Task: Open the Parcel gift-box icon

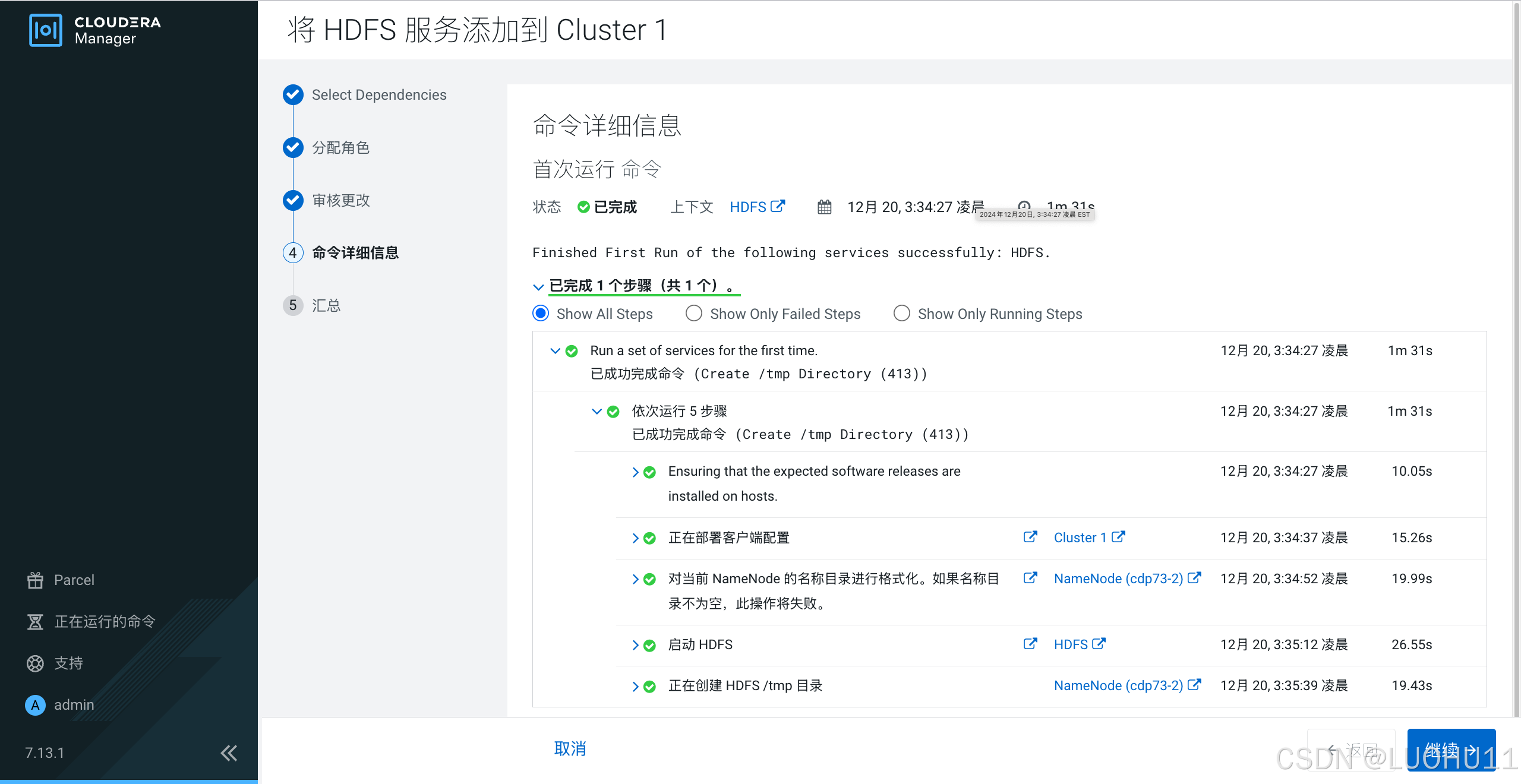Action: 35,580
